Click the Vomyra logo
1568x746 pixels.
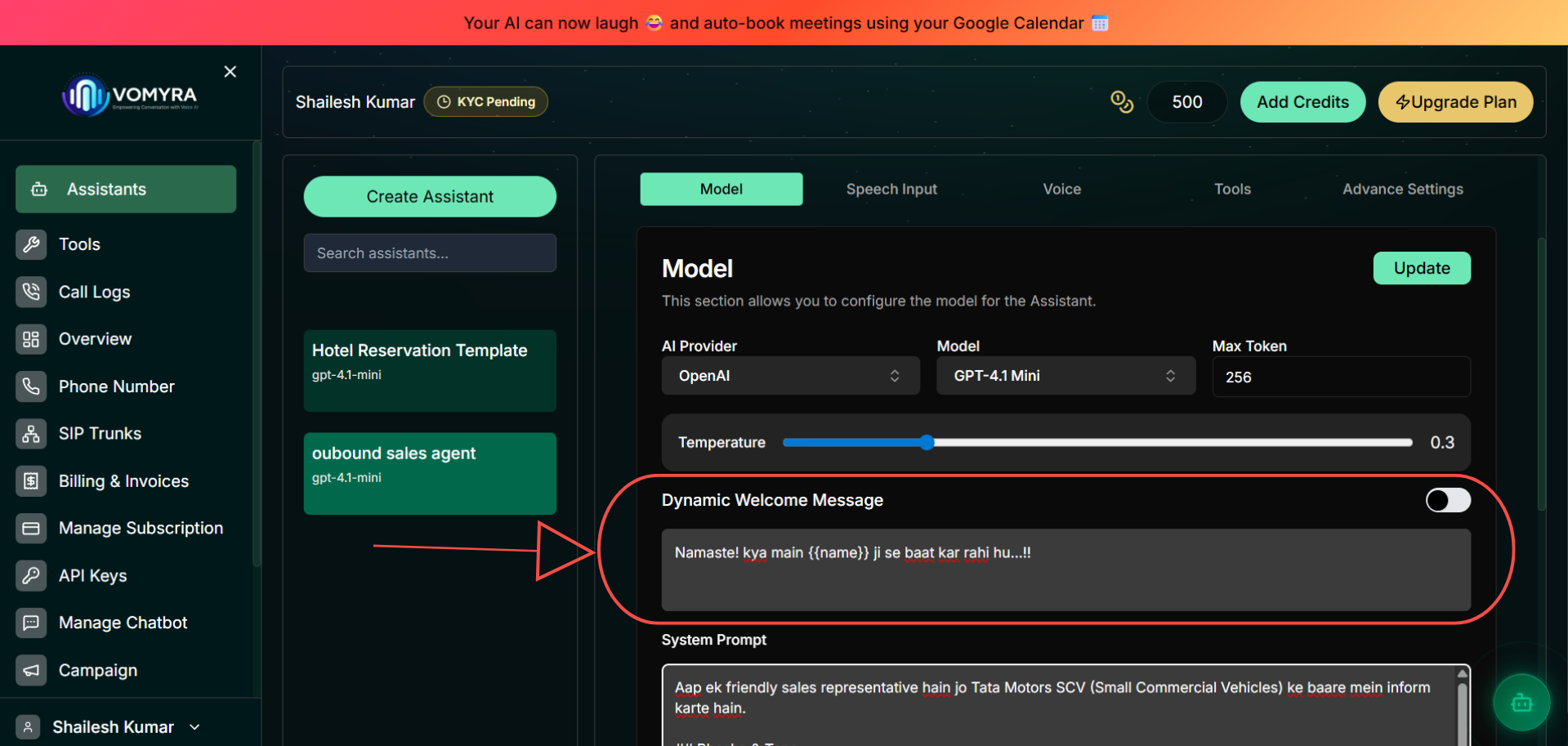[x=131, y=96]
